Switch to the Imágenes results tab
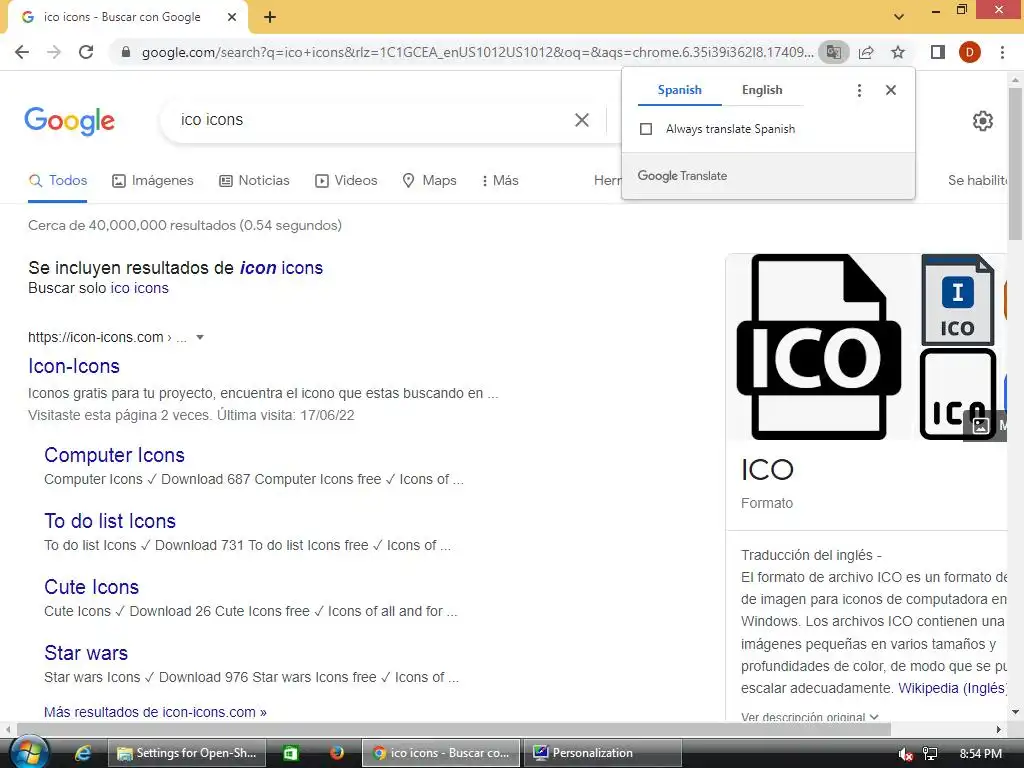The height and width of the screenshot is (768, 1024). [153, 181]
